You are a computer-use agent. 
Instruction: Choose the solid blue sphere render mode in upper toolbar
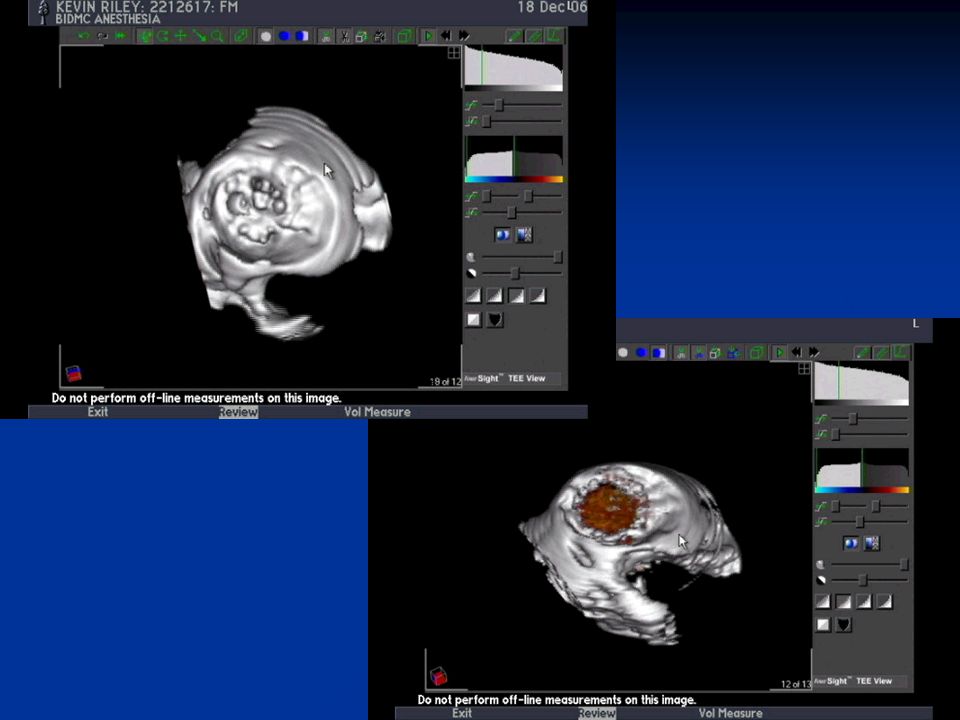pyautogui.click(x=284, y=36)
